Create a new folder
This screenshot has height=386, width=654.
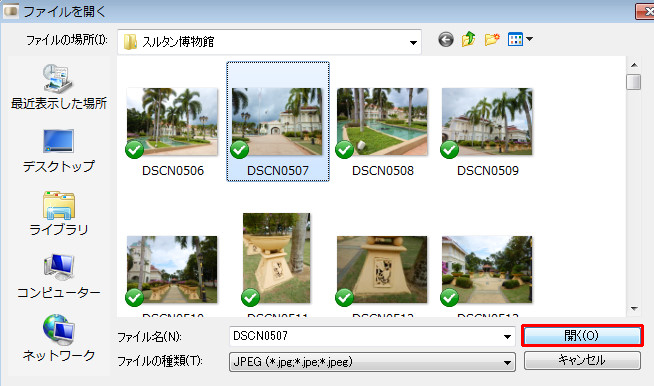(x=492, y=40)
